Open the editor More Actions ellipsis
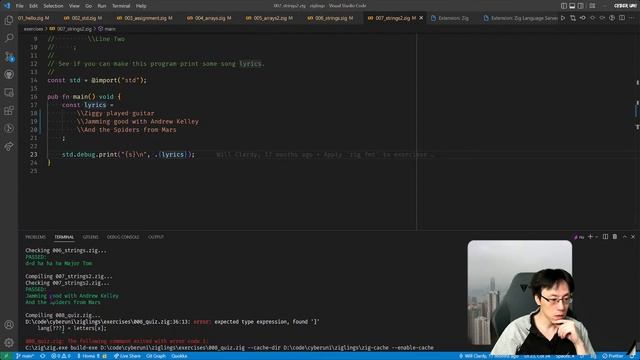Viewport: 640px width, 360px height. pyautogui.click(x=632, y=18)
